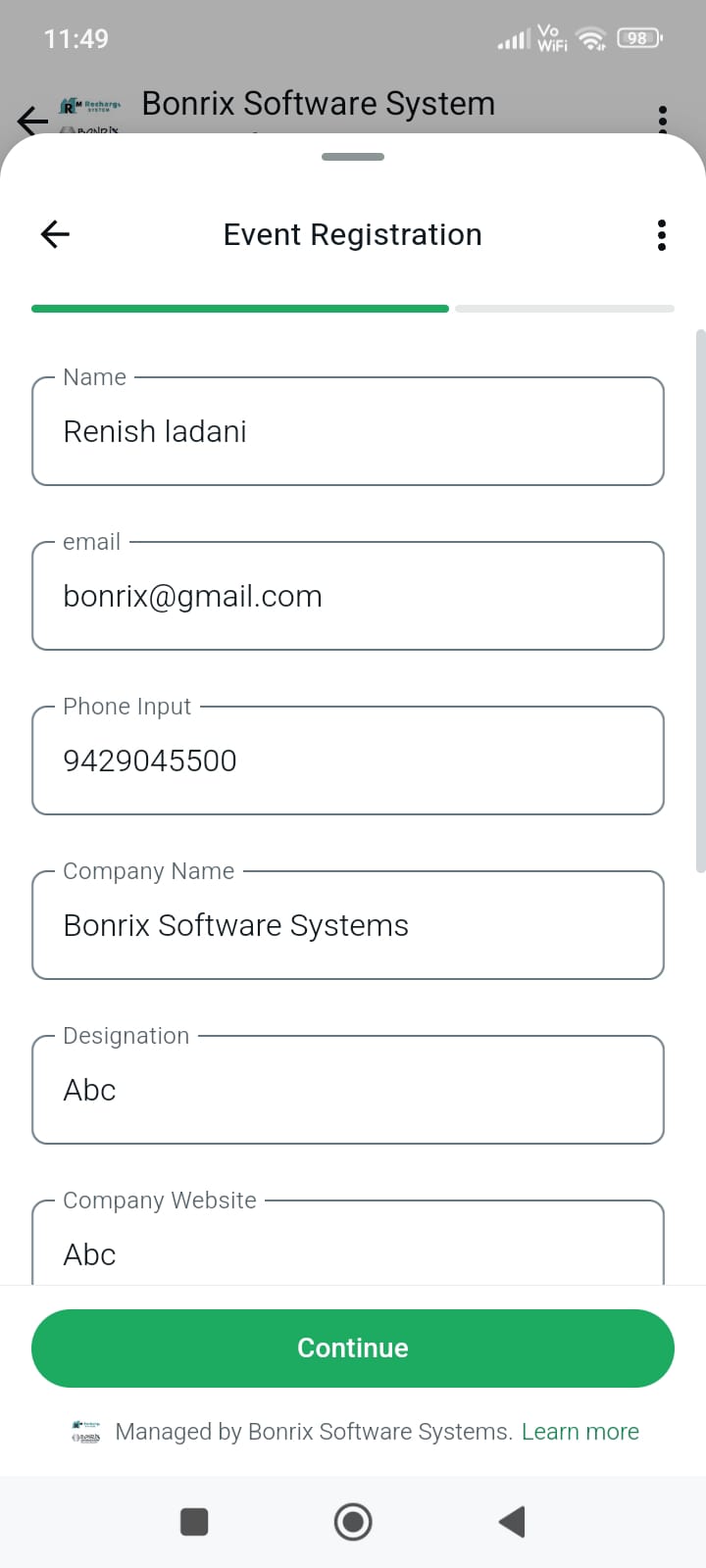This screenshot has height=1568, width=706.
Task: Focus the Phone Input field
Action: pyautogui.click(x=348, y=761)
